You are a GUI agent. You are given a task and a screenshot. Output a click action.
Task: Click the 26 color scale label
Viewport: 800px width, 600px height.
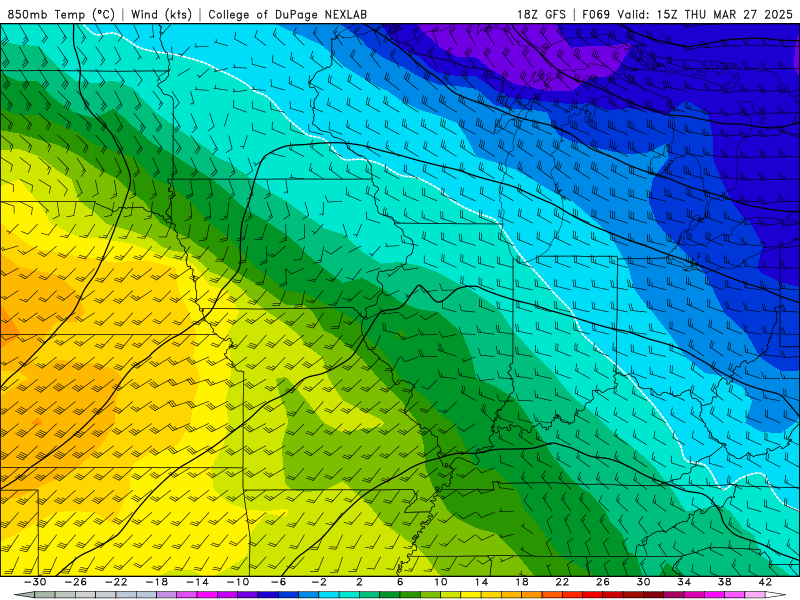pyautogui.click(x=603, y=582)
